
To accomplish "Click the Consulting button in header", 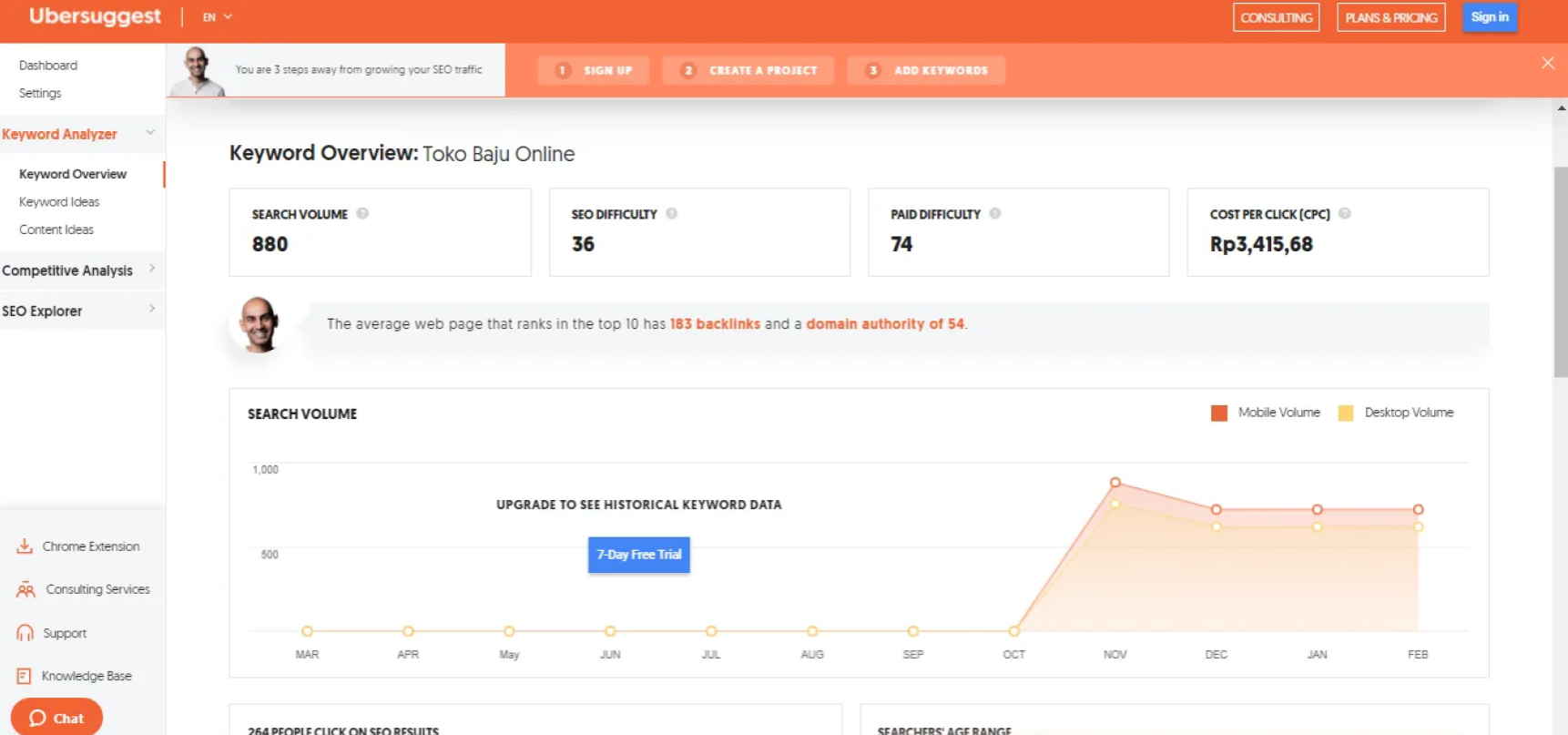I will [x=1276, y=17].
